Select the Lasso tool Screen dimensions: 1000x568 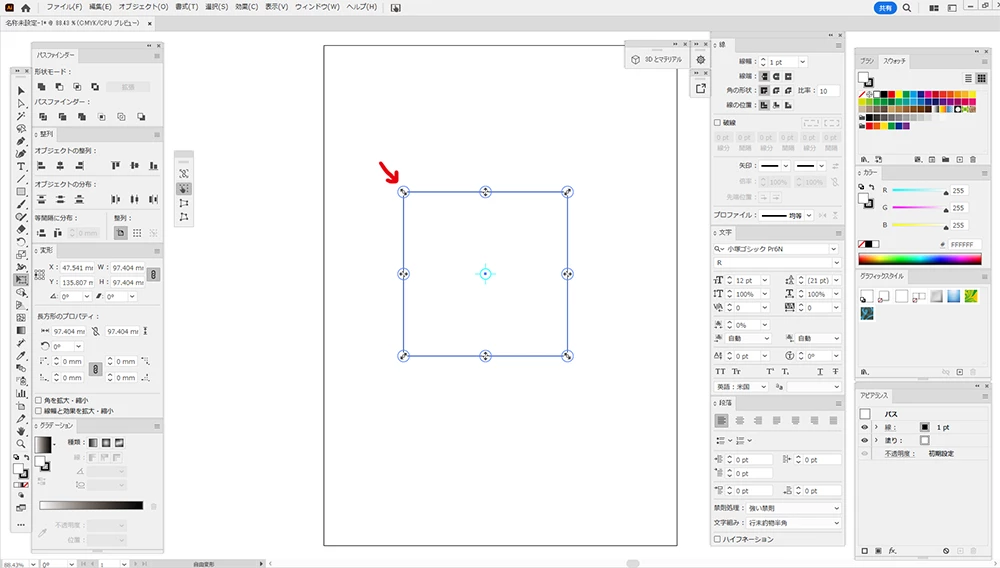(x=20, y=129)
